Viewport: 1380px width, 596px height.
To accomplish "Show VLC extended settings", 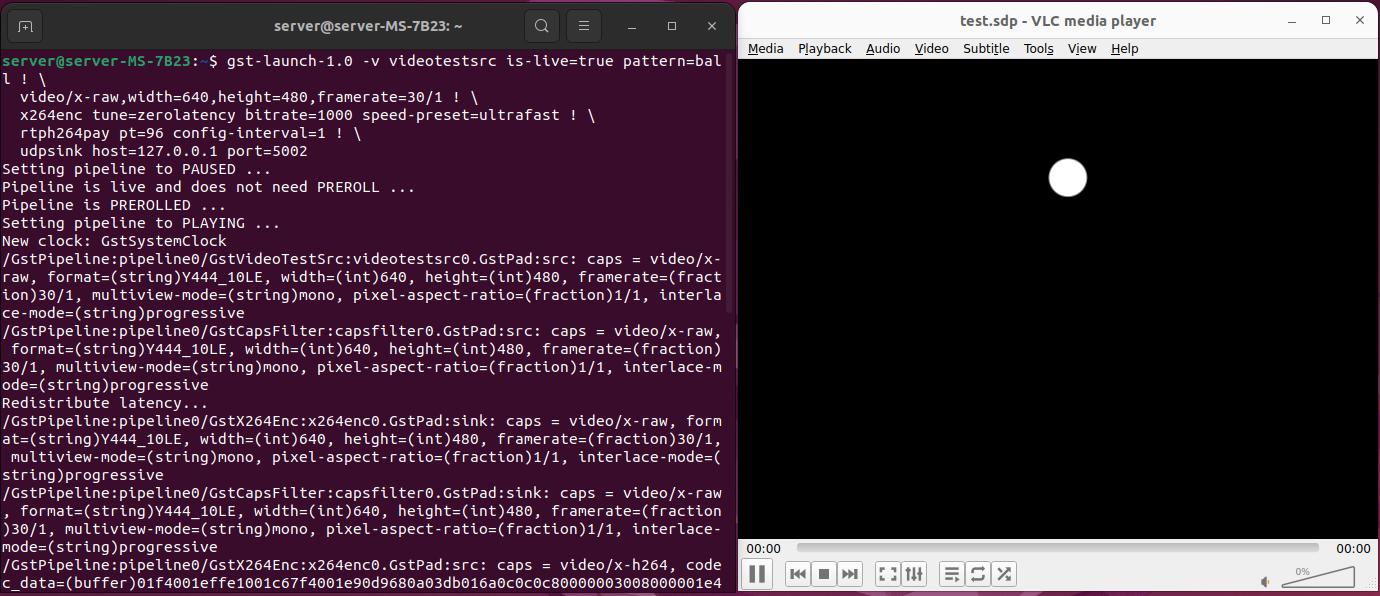I will [914, 574].
